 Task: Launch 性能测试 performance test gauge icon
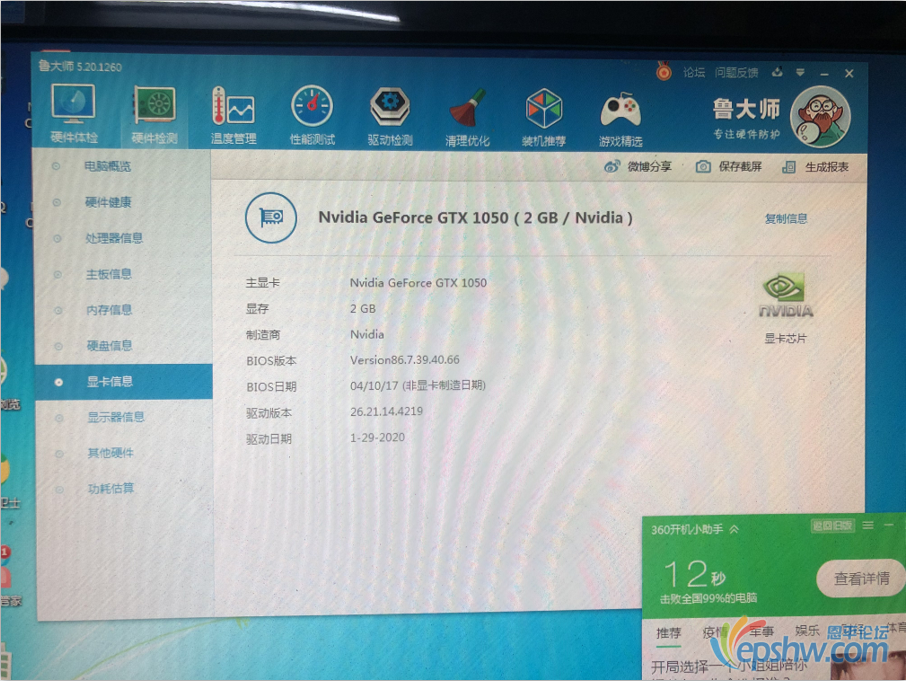pyautogui.click(x=312, y=115)
